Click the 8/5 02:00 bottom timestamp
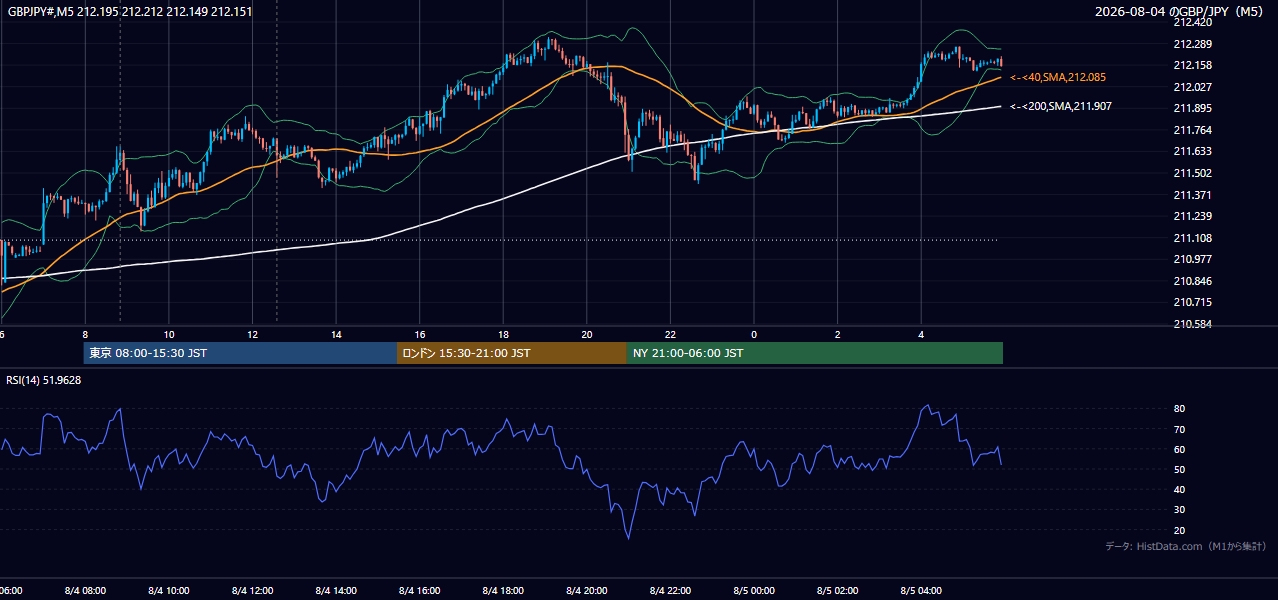Image resolution: width=1278 pixels, height=600 pixels. [x=837, y=590]
